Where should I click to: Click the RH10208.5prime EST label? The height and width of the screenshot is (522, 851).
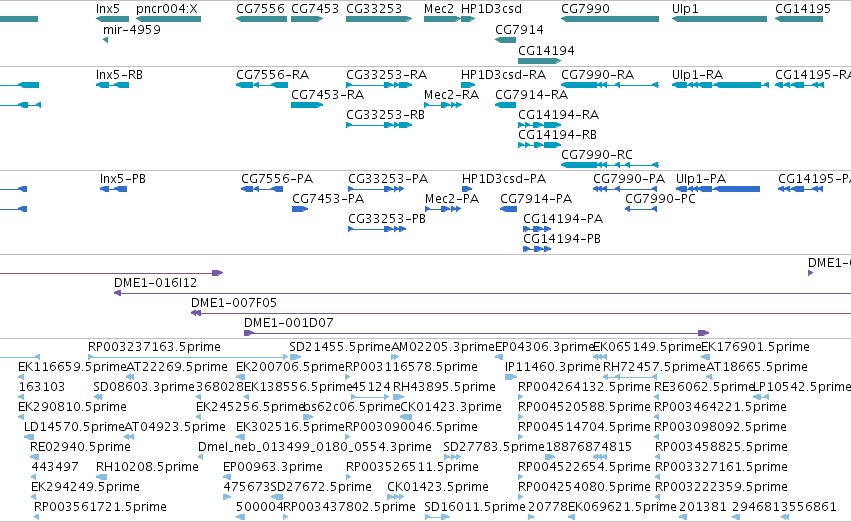pos(147,467)
